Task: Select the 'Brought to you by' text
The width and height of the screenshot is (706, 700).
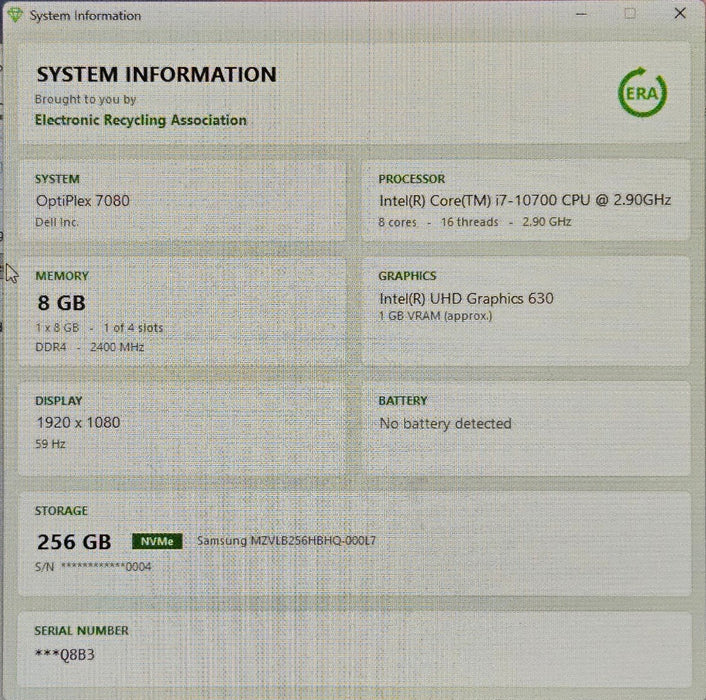Action: click(x=86, y=99)
